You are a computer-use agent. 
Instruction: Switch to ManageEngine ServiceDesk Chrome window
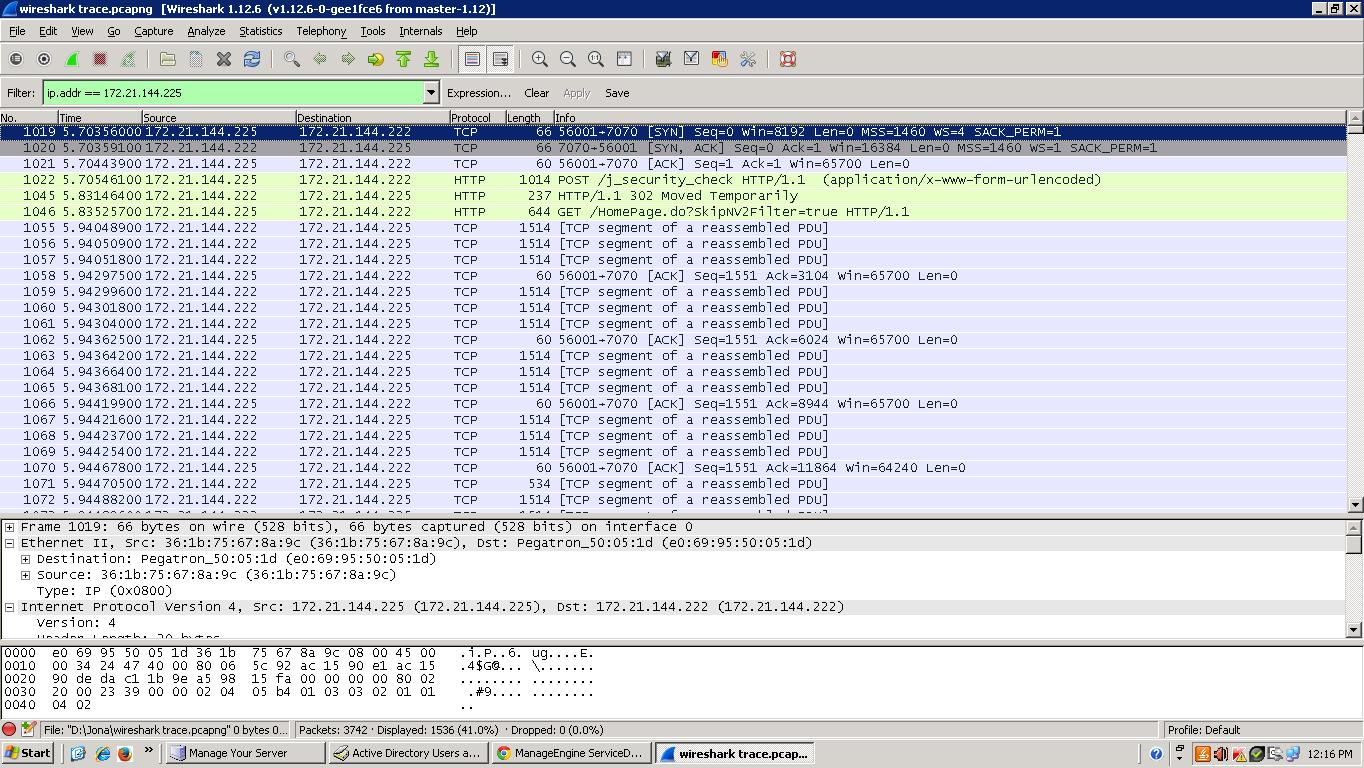(571, 753)
